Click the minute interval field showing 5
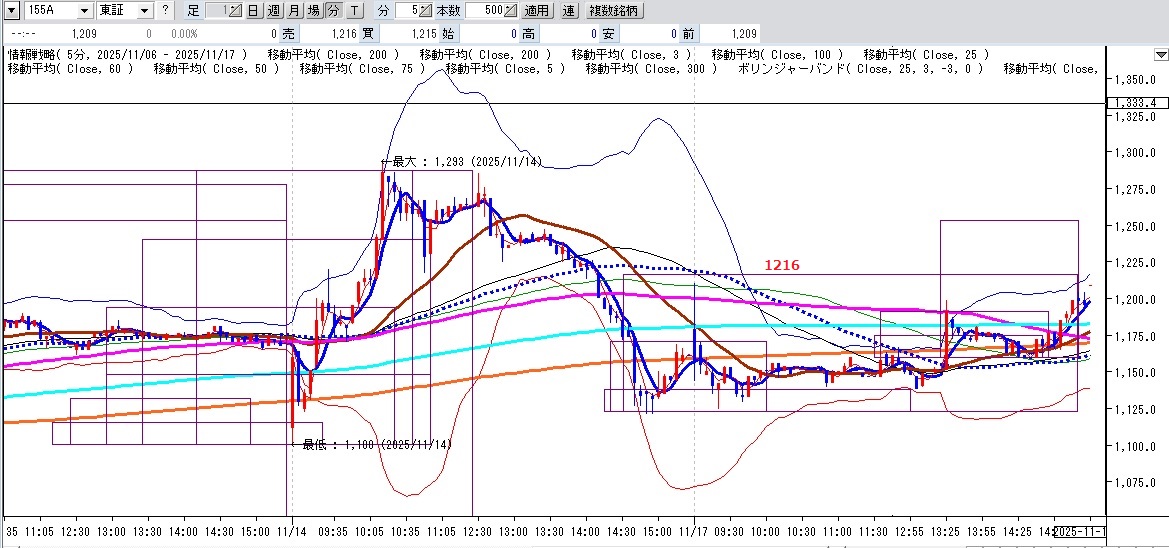This screenshot has height=548, width=1169. pos(407,10)
